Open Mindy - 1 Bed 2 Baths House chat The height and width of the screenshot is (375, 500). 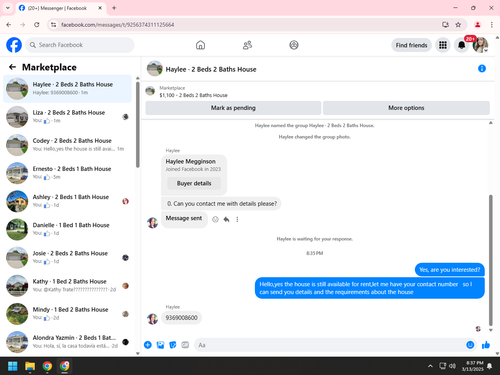click(x=67, y=314)
